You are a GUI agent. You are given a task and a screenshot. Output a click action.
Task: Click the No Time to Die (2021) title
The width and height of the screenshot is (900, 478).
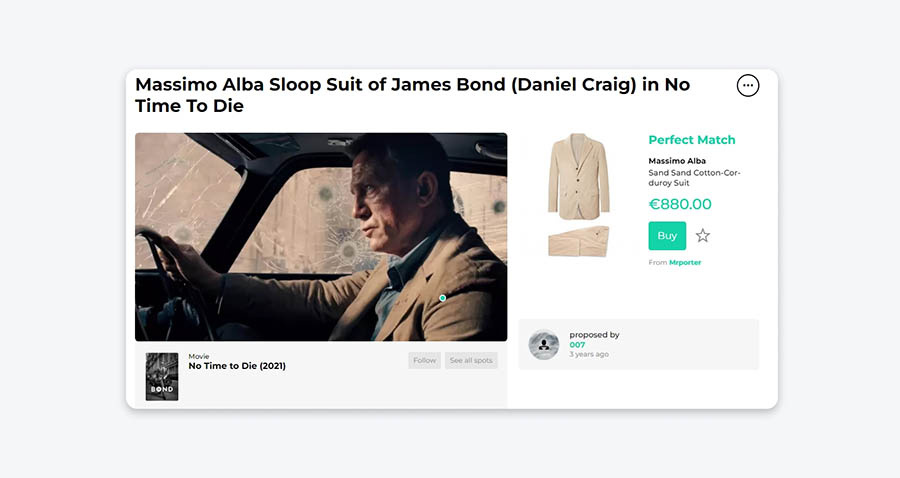pyautogui.click(x=237, y=366)
